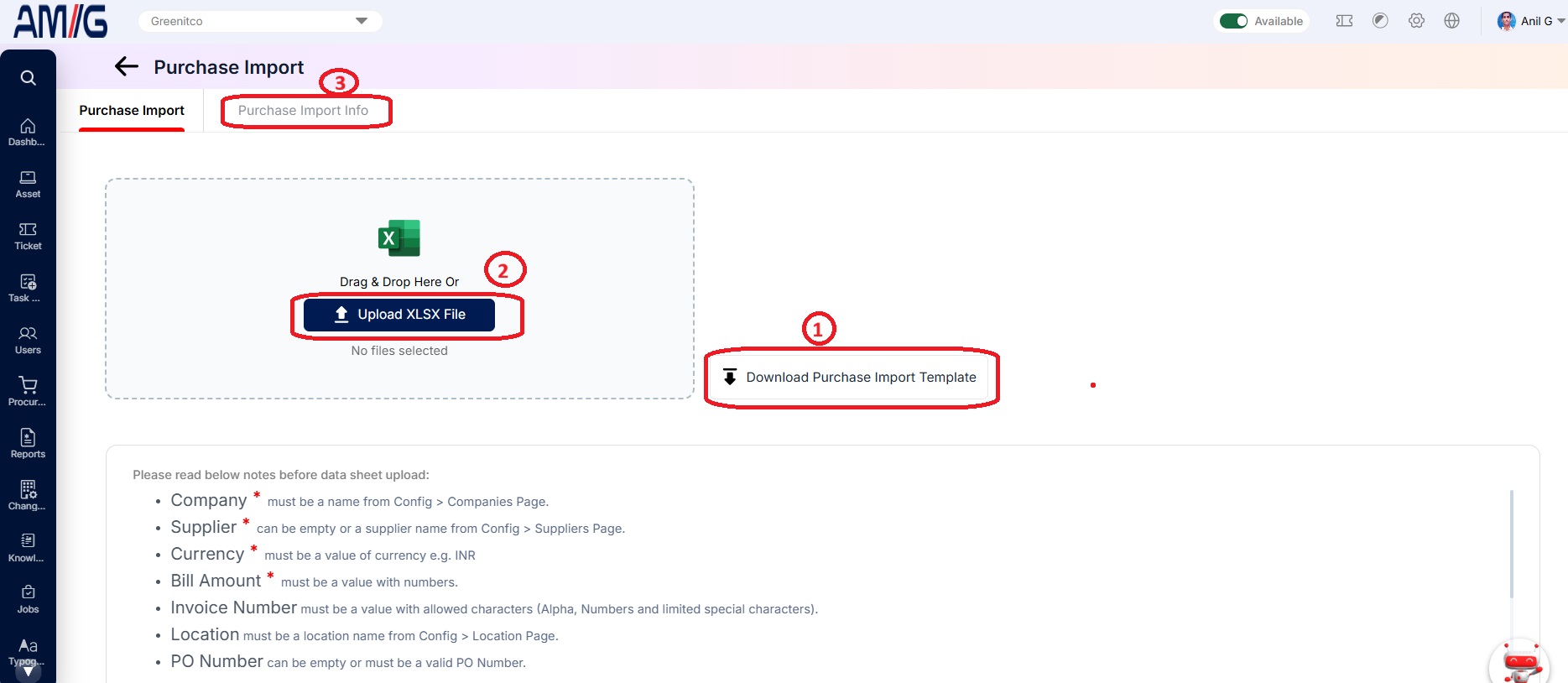The width and height of the screenshot is (1568, 683).
Task: Click Upload XLSX File button
Action: [x=399, y=315]
